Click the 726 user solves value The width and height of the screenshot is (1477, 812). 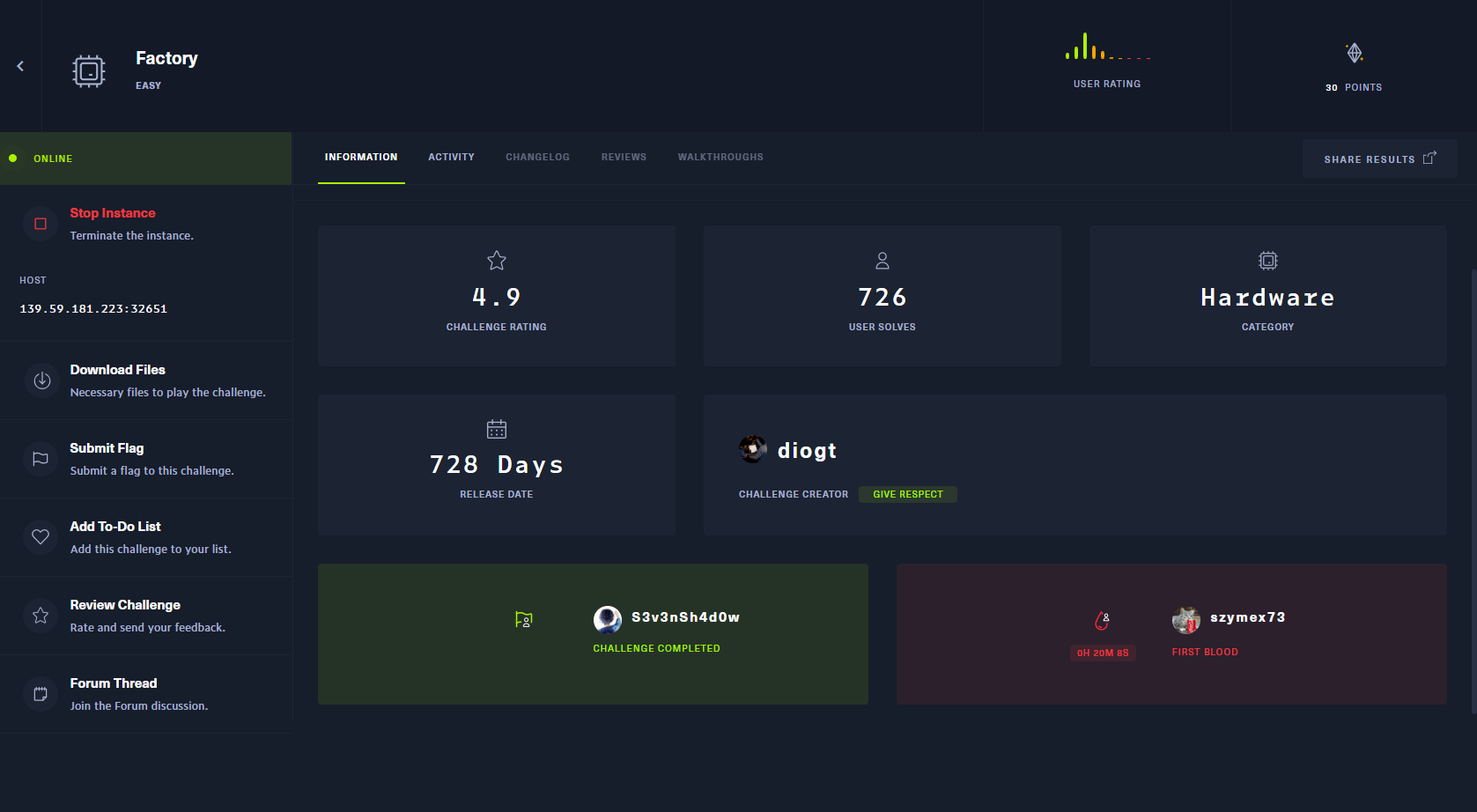(883, 298)
